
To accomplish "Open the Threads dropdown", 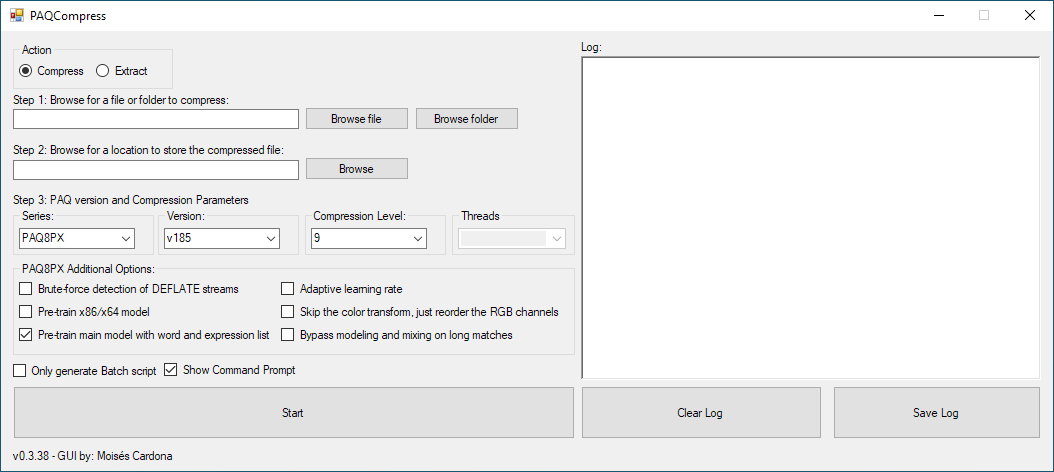I will coord(512,238).
